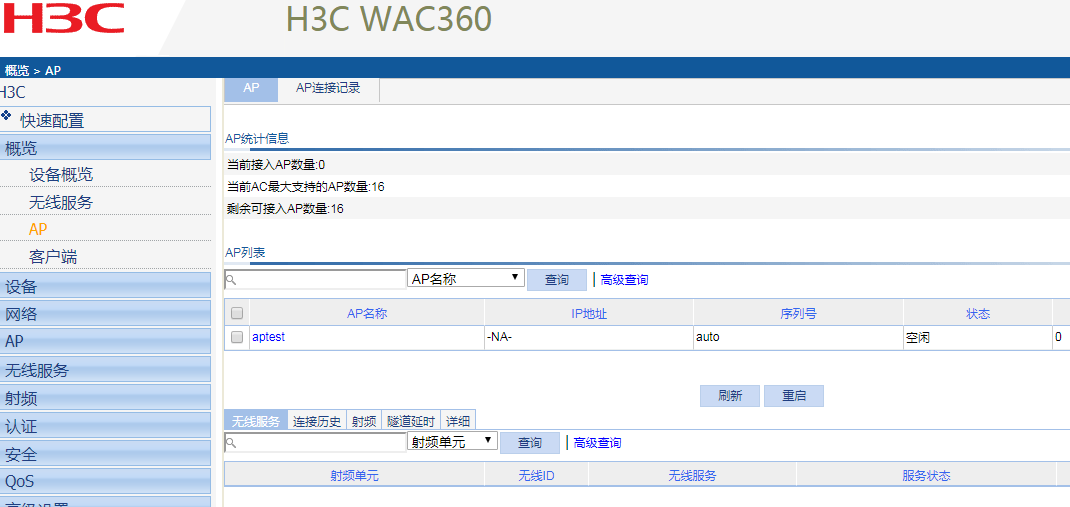Viewport: 1070px width, 507px height.
Task: Expand the 设备 menu section
Action: click(106, 286)
